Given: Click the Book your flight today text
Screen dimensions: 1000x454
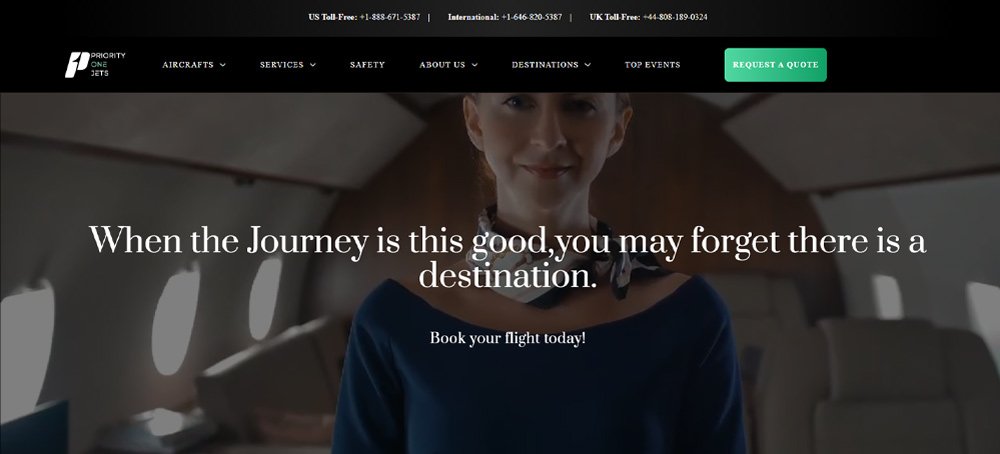Looking at the screenshot, I should click(508, 338).
